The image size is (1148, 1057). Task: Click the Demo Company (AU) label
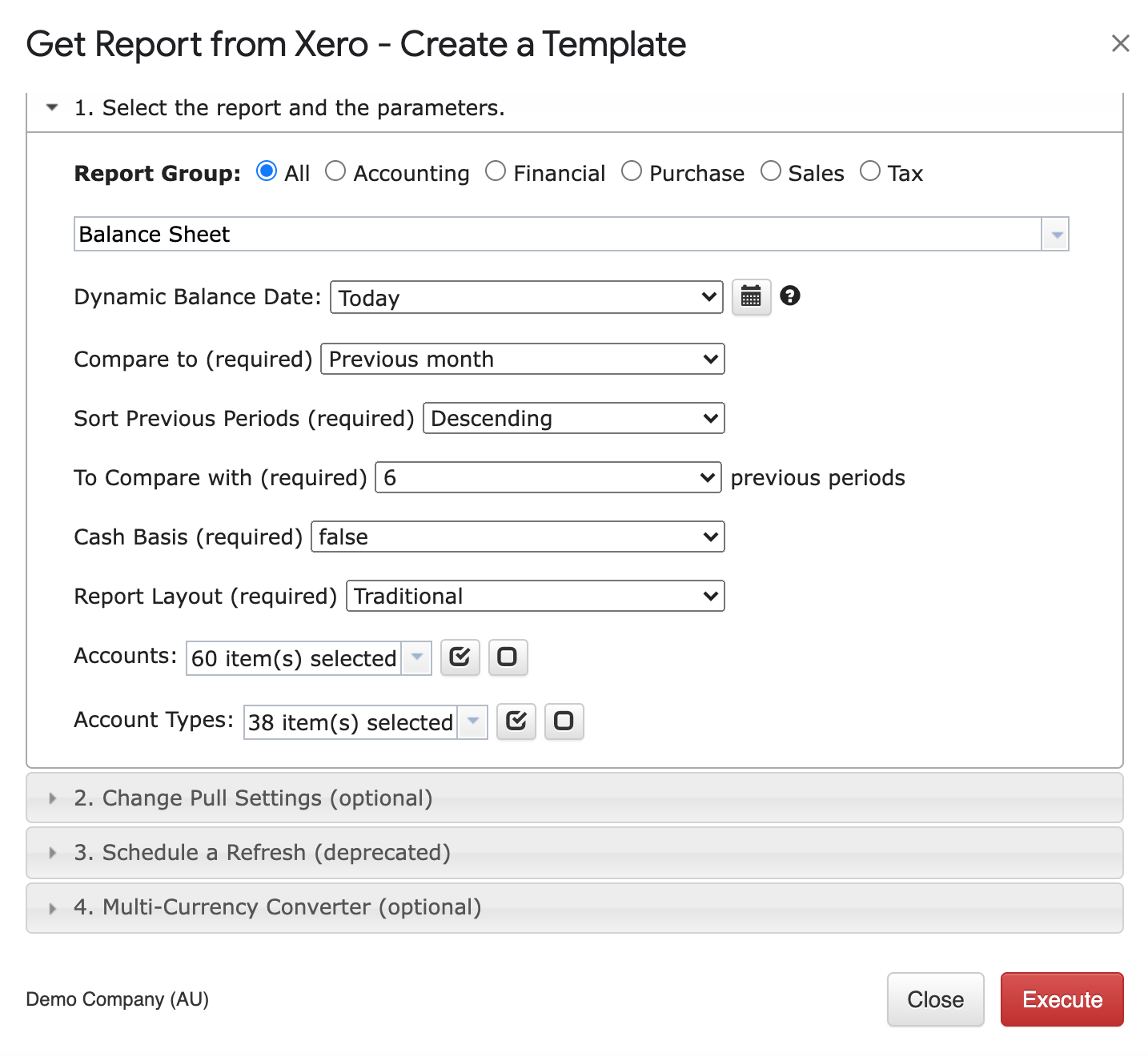click(117, 999)
